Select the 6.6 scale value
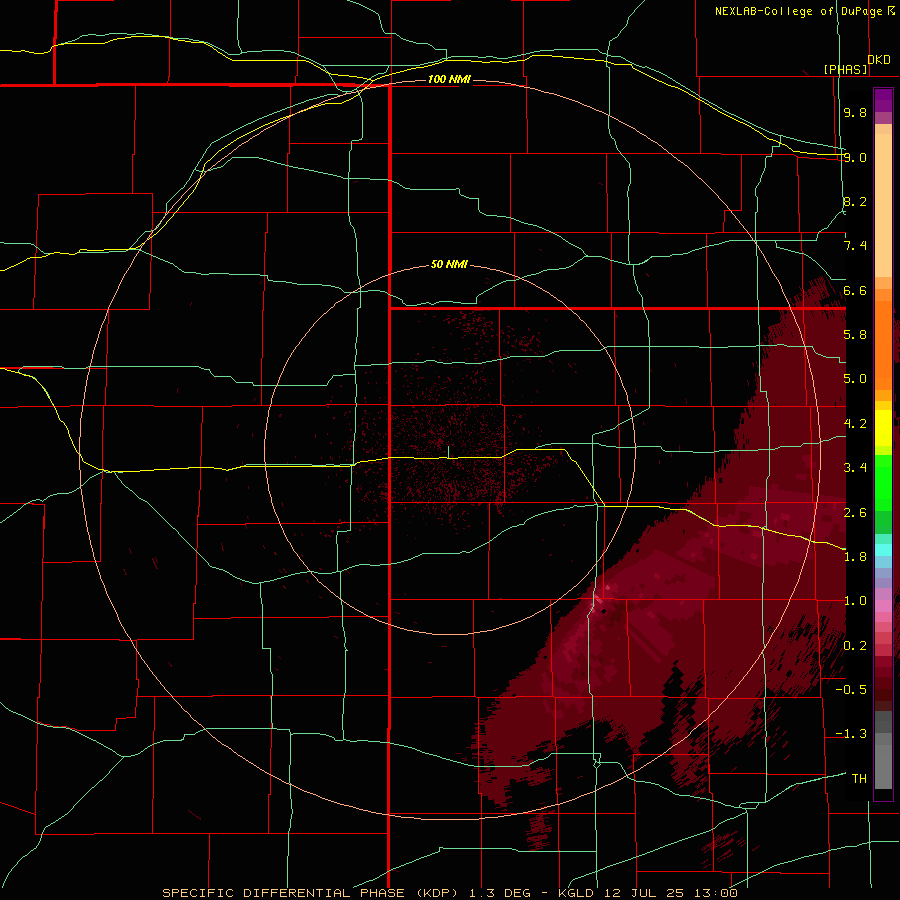This screenshot has height=900, width=900. click(x=855, y=290)
